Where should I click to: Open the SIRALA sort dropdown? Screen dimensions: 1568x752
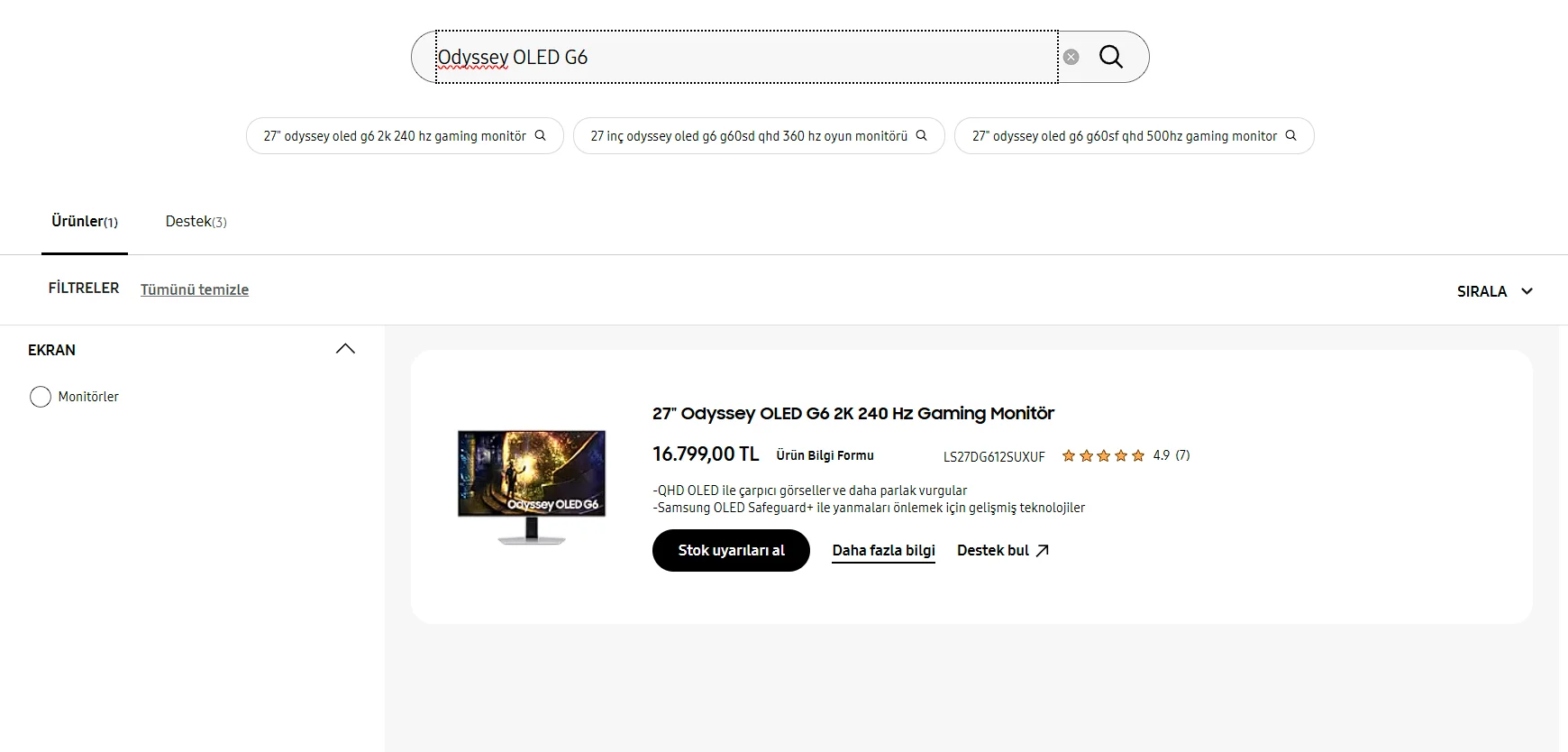(1495, 291)
